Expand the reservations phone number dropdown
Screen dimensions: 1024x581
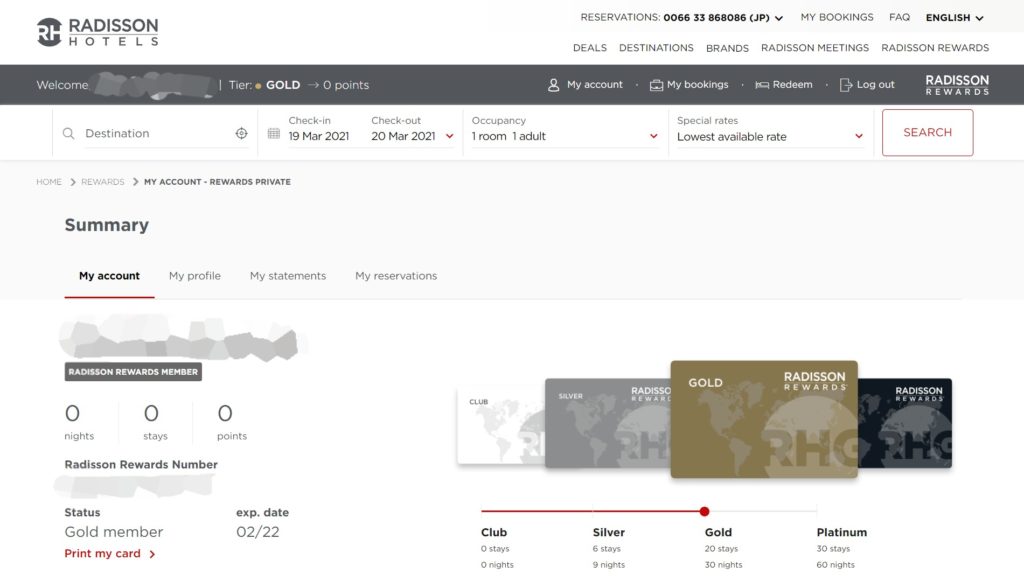779,18
